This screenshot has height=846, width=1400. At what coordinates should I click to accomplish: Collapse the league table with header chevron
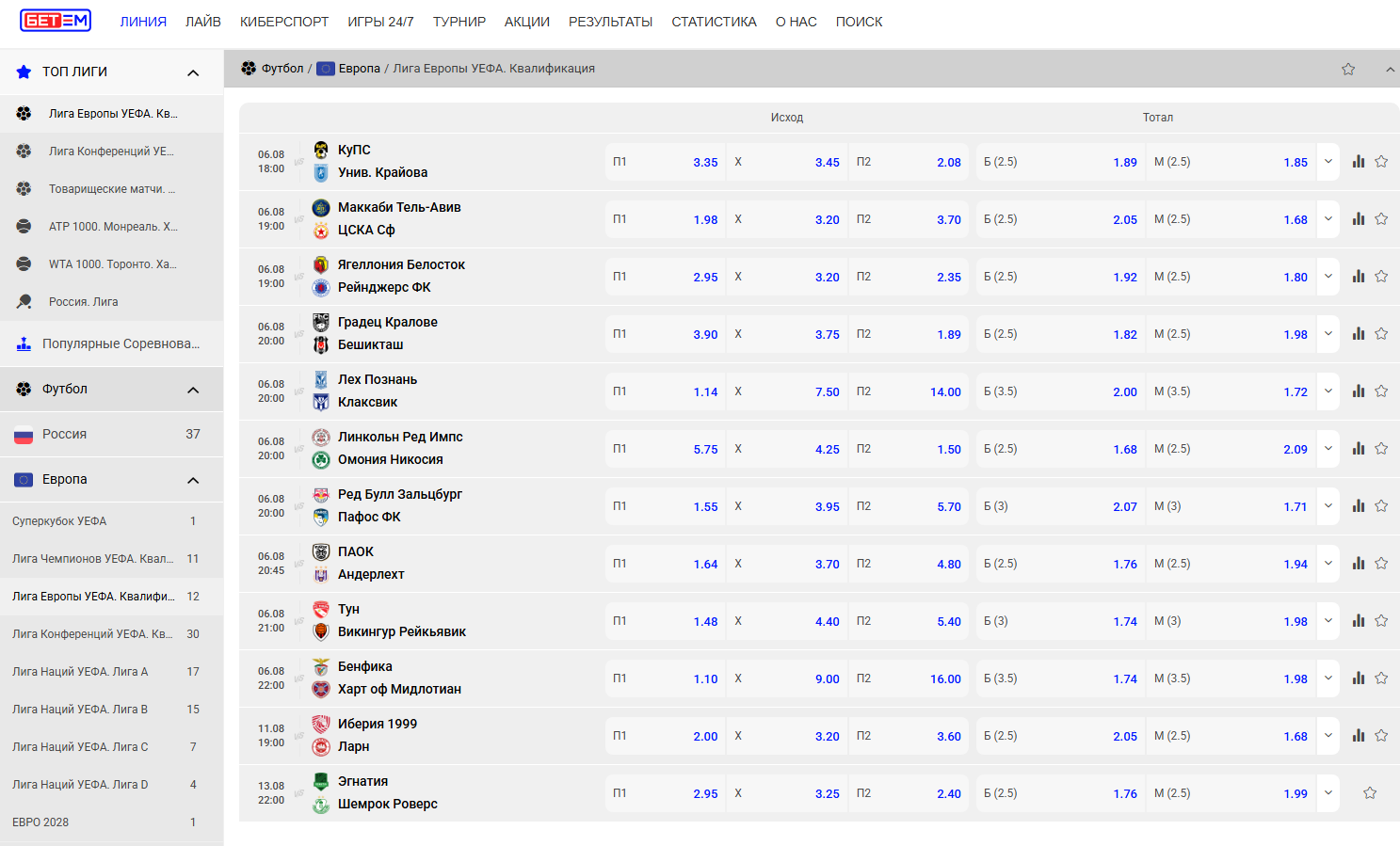coord(1391,69)
